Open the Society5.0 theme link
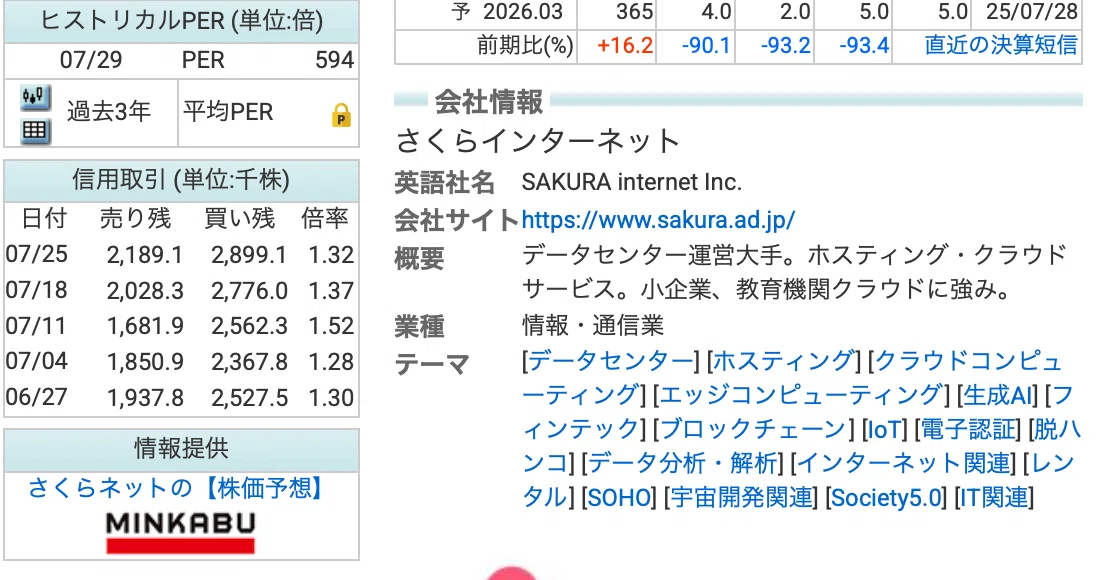Screen dimensions: 1104x580 [x=886, y=498]
